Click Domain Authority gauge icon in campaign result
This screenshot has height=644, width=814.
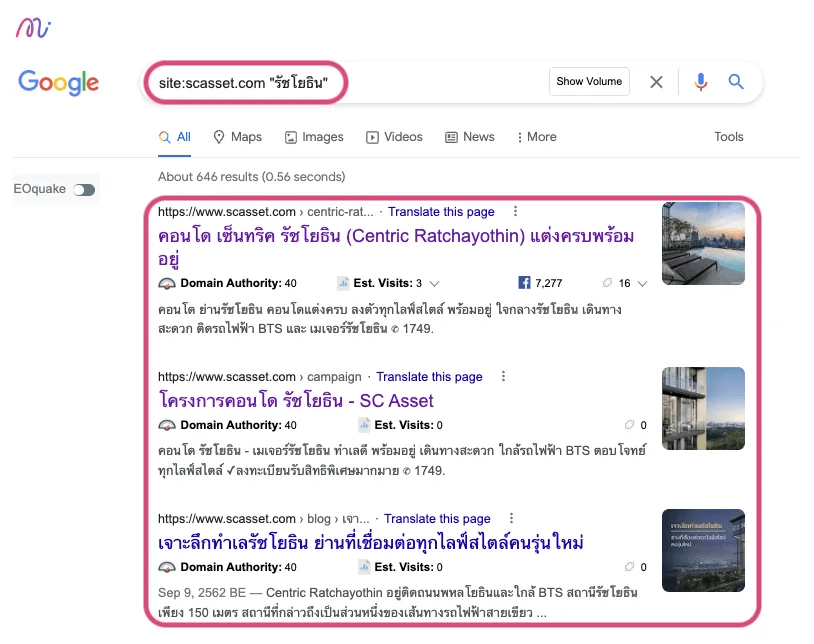(x=167, y=426)
